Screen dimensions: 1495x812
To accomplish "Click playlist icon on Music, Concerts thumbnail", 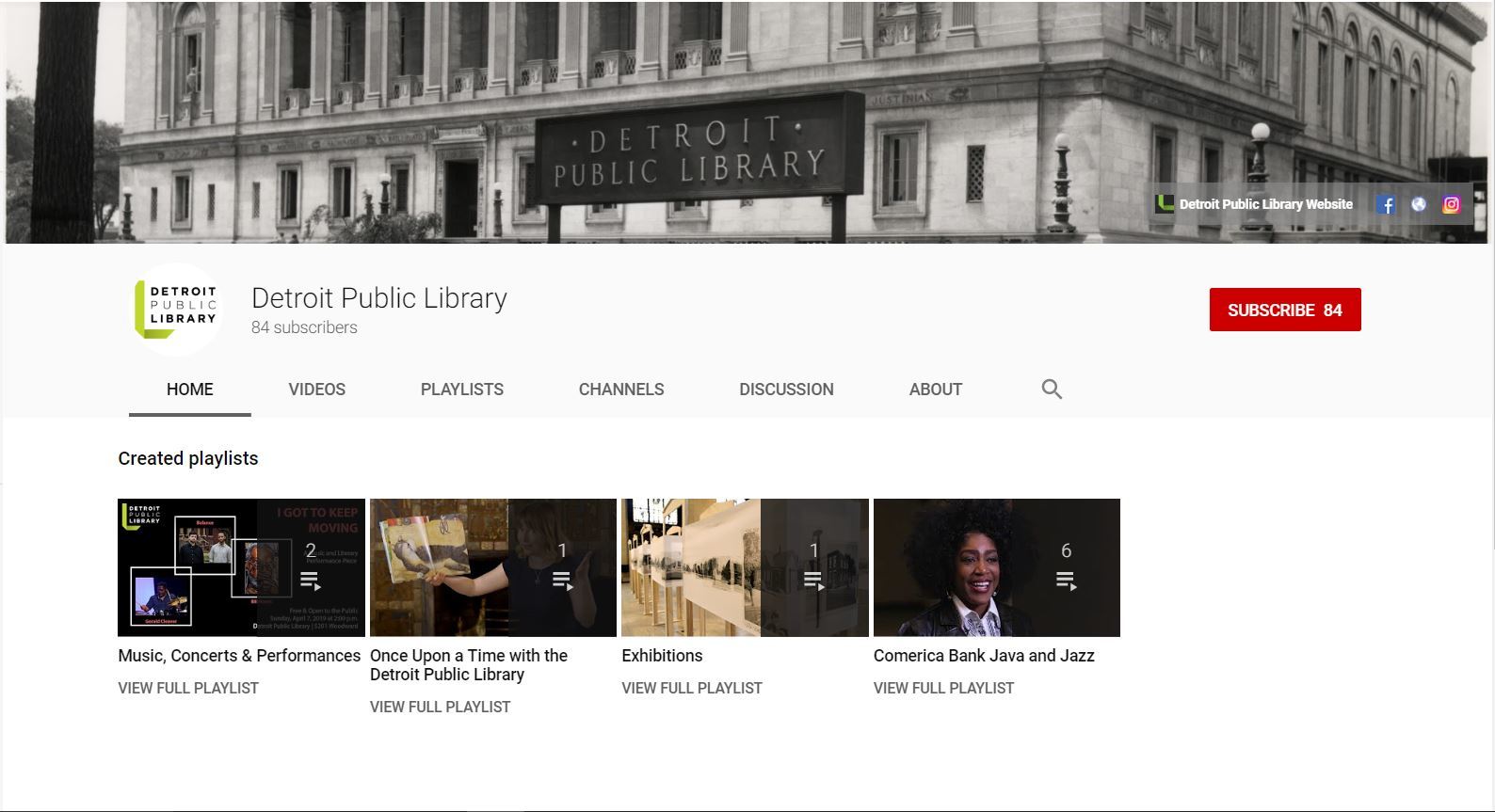I will [x=310, y=581].
